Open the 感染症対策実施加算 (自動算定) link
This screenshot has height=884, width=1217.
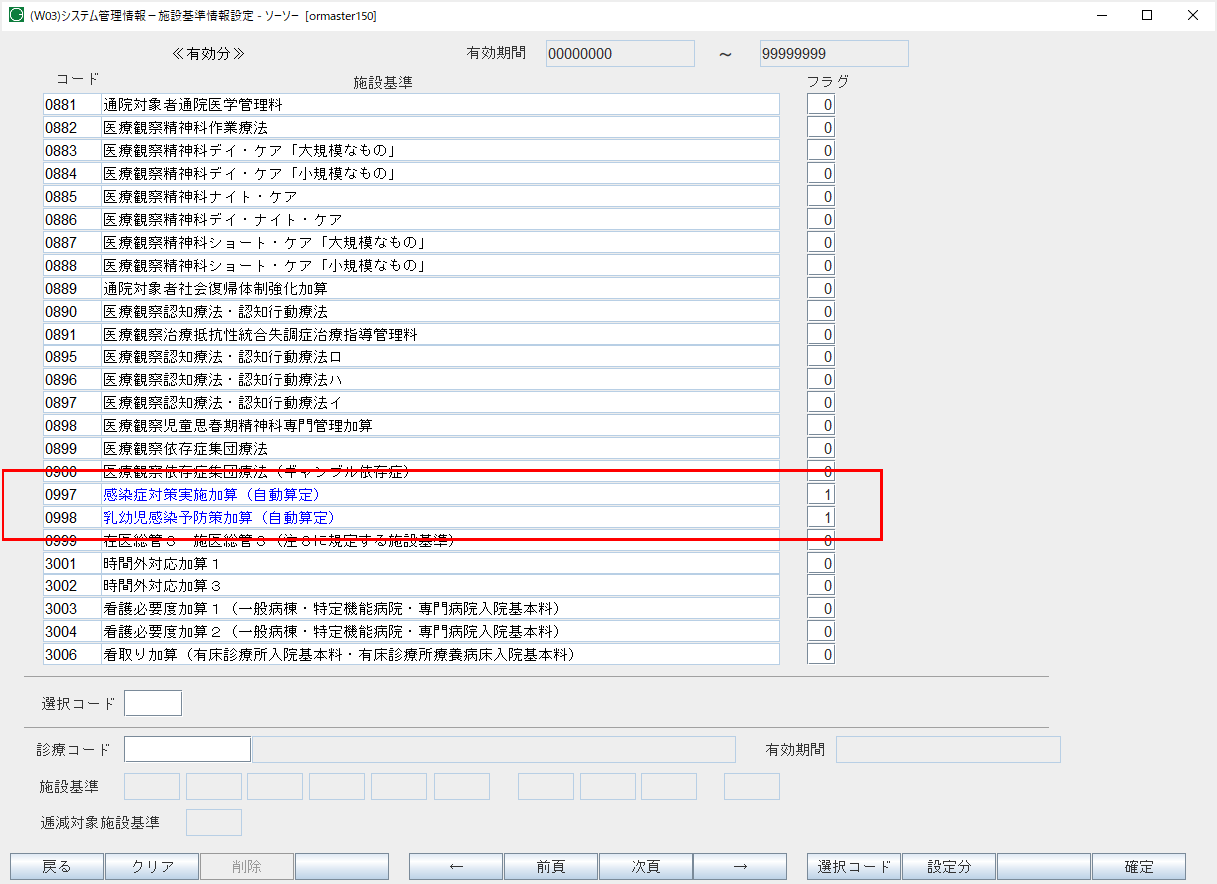point(210,494)
